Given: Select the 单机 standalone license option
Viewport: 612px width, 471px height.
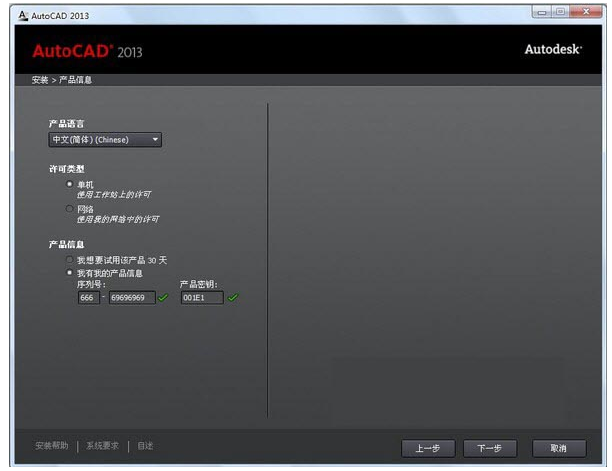Looking at the screenshot, I should click(69, 184).
